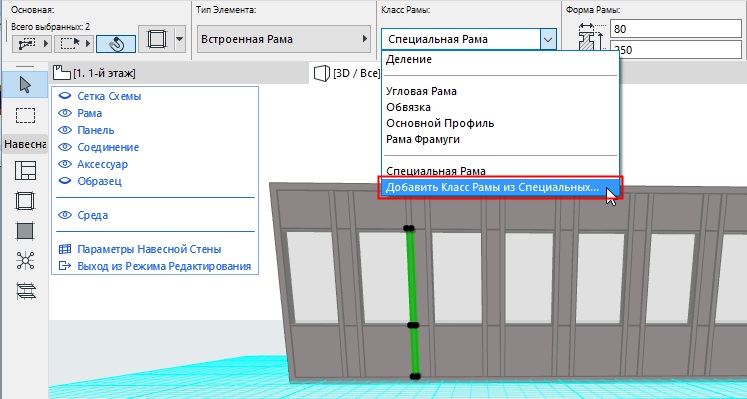Toggle visibility eye for Образец
Screen dimensions: 747x399
pos(64,181)
